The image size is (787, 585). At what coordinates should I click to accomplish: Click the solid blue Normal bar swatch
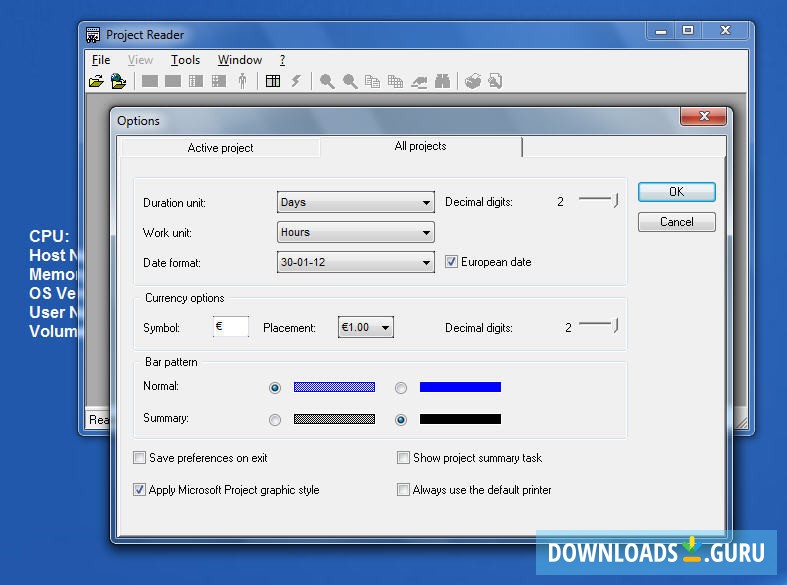point(460,387)
